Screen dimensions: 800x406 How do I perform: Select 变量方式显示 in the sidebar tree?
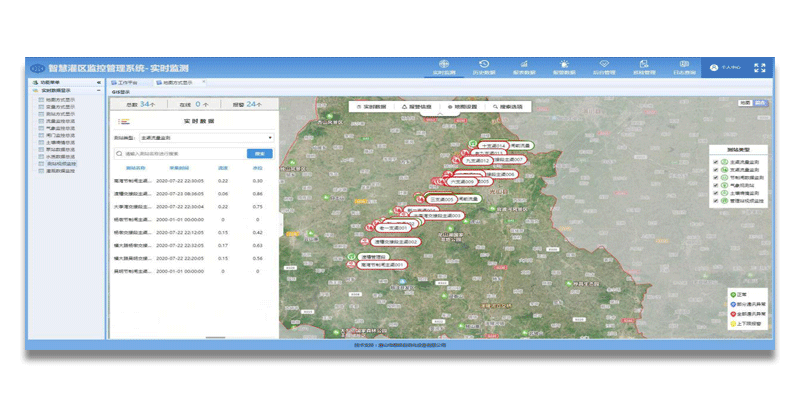point(60,107)
